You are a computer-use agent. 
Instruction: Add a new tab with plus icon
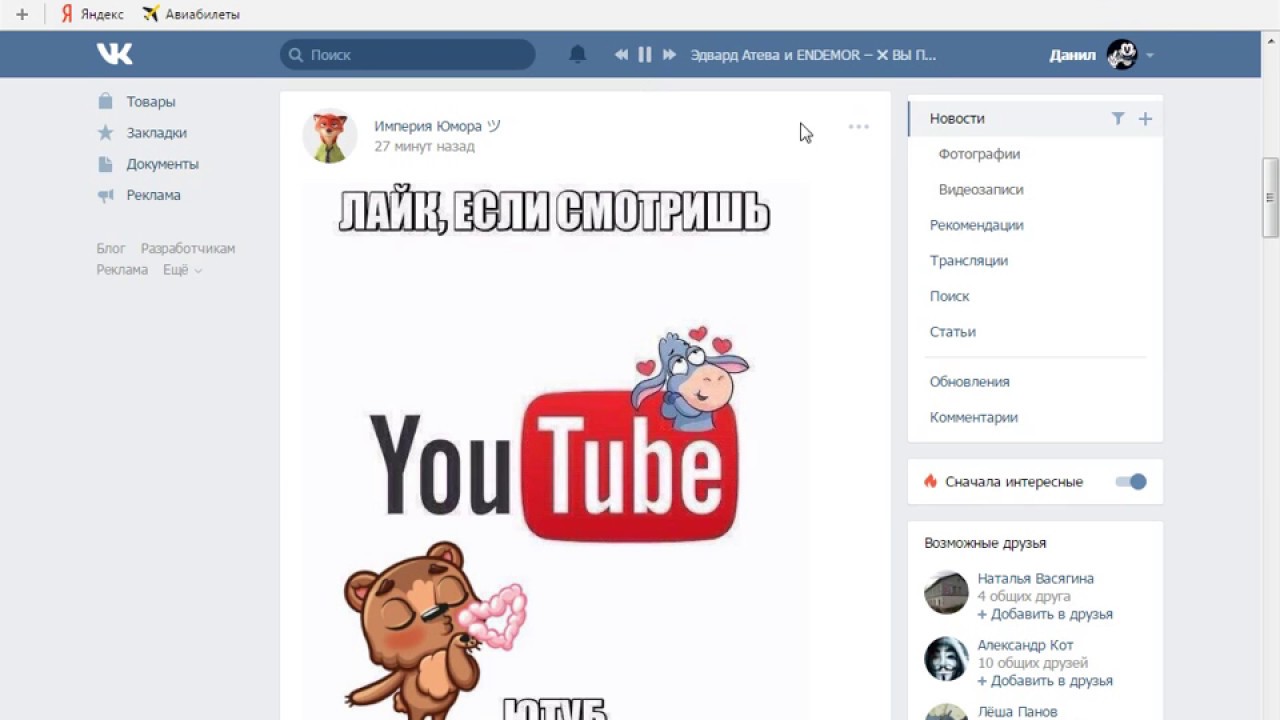(x=1145, y=118)
